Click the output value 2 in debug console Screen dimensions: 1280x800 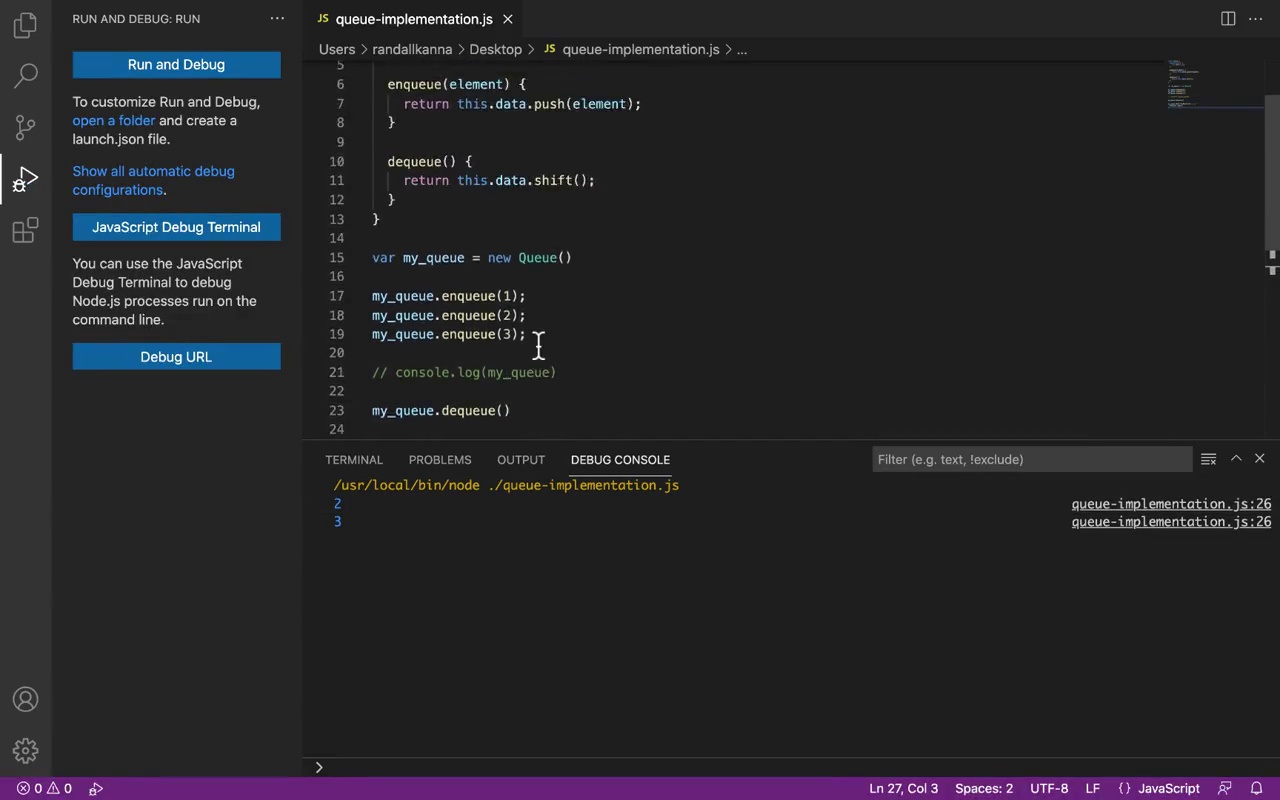(x=338, y=504)
